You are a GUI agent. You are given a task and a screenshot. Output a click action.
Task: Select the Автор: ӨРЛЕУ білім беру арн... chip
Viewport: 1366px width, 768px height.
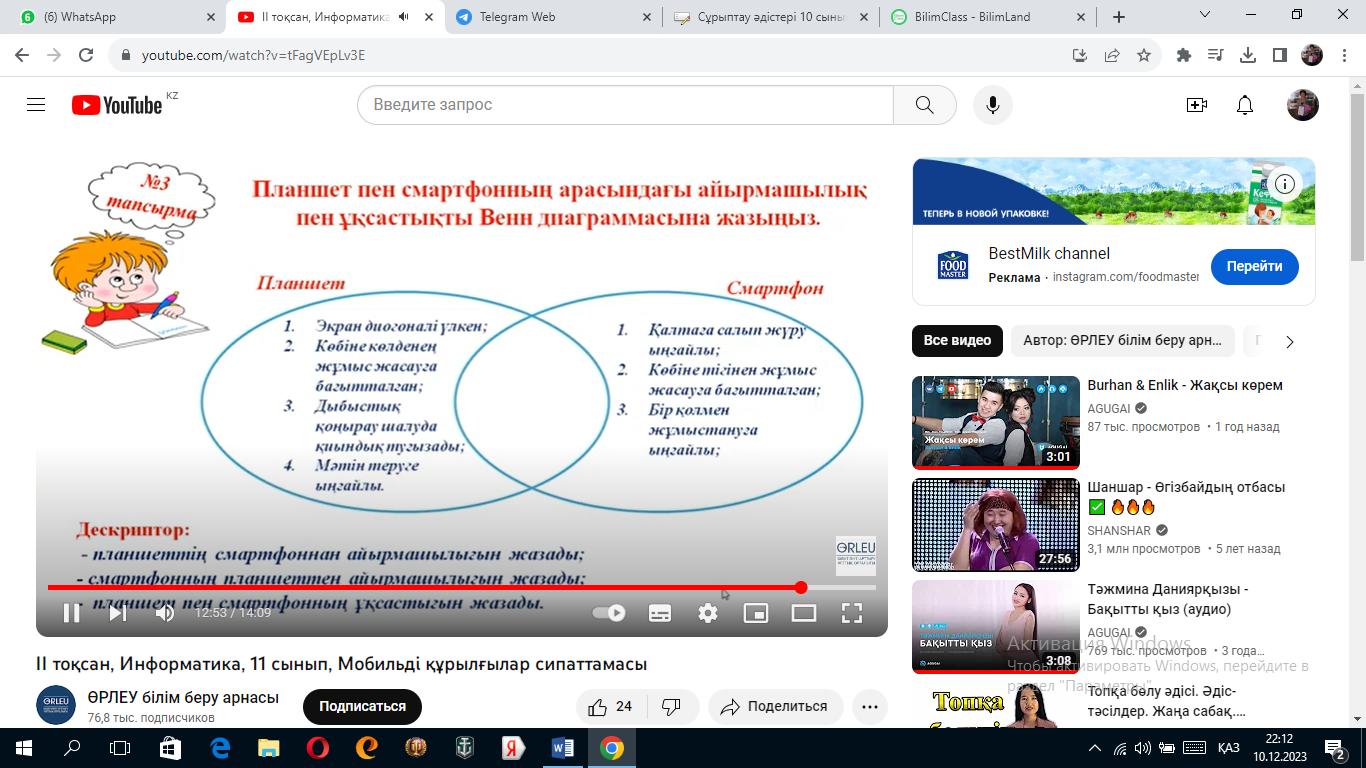tap(1123, 341)
